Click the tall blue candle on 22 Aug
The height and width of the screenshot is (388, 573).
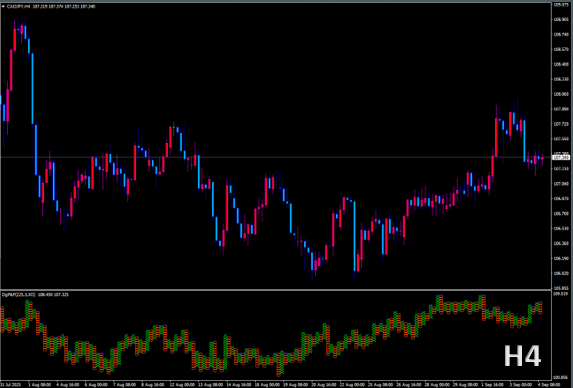354,236
